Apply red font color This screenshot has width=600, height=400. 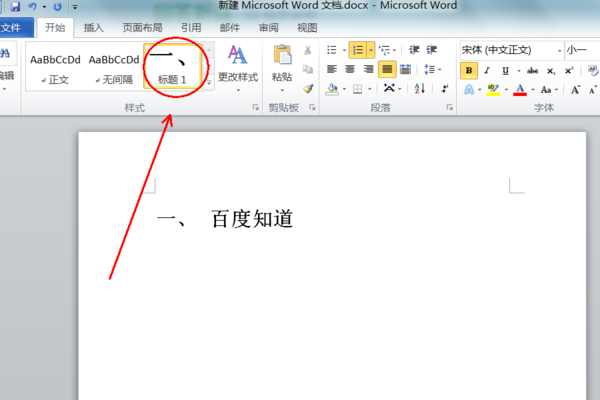pyautogui.click(x=520, y=90)
